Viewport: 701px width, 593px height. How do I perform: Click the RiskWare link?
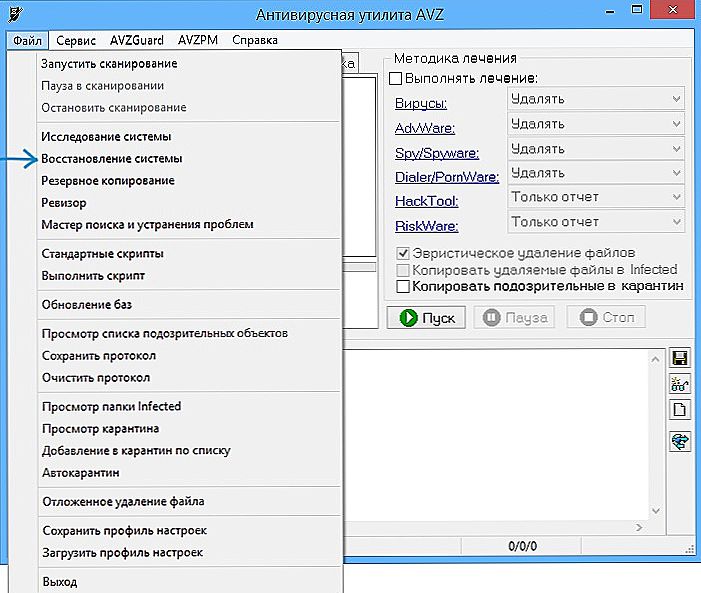[x=427, y=226]
